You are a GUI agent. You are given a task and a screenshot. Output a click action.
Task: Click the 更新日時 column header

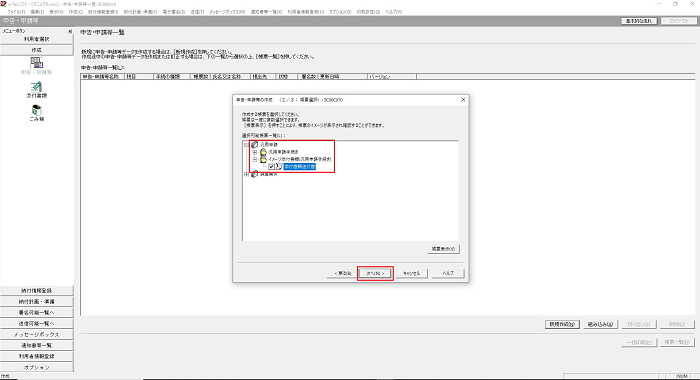click(x=342, y=77)
